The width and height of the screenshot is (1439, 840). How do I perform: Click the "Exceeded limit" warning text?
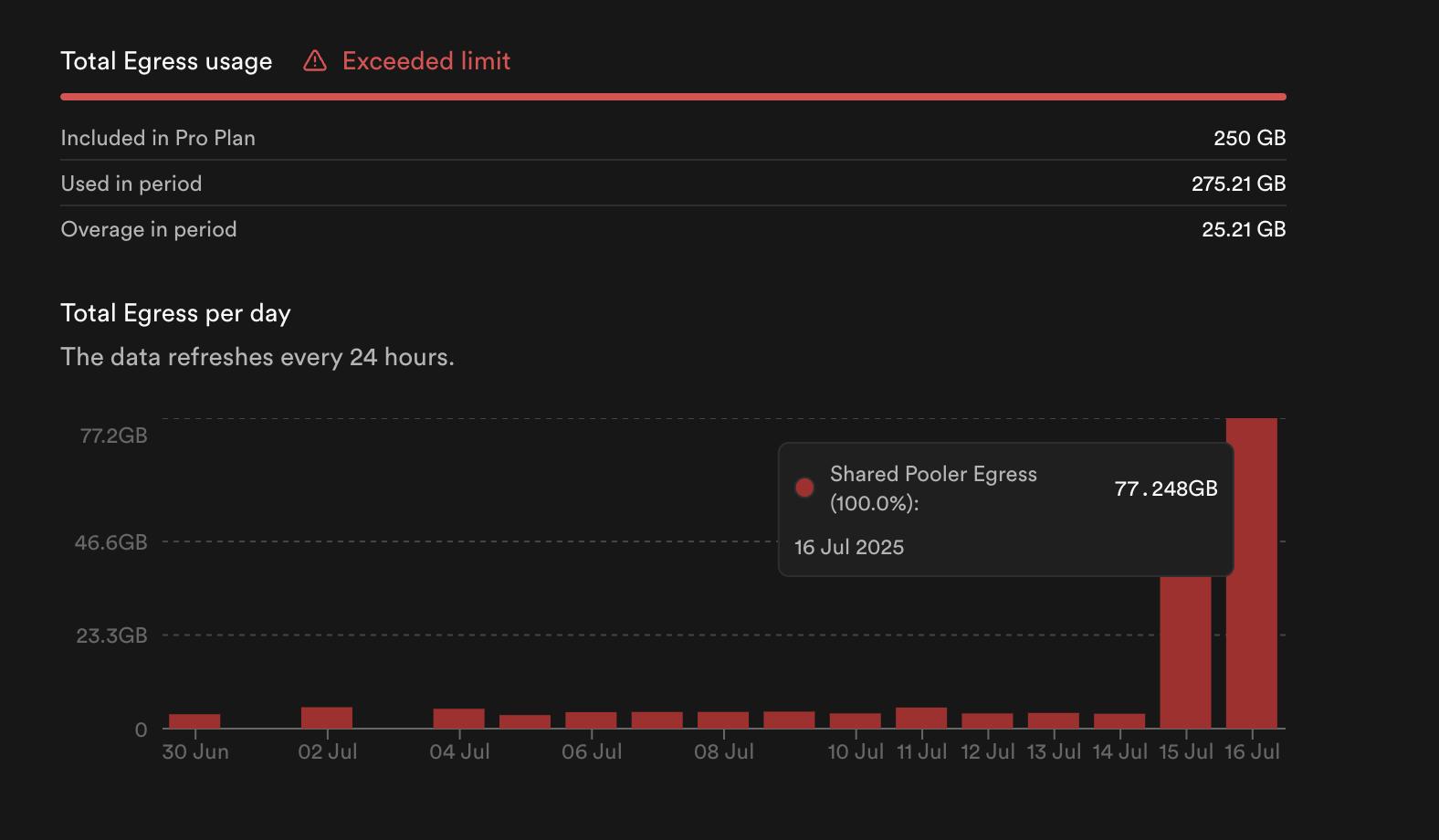pyautogui.click(x=425, y=61)
